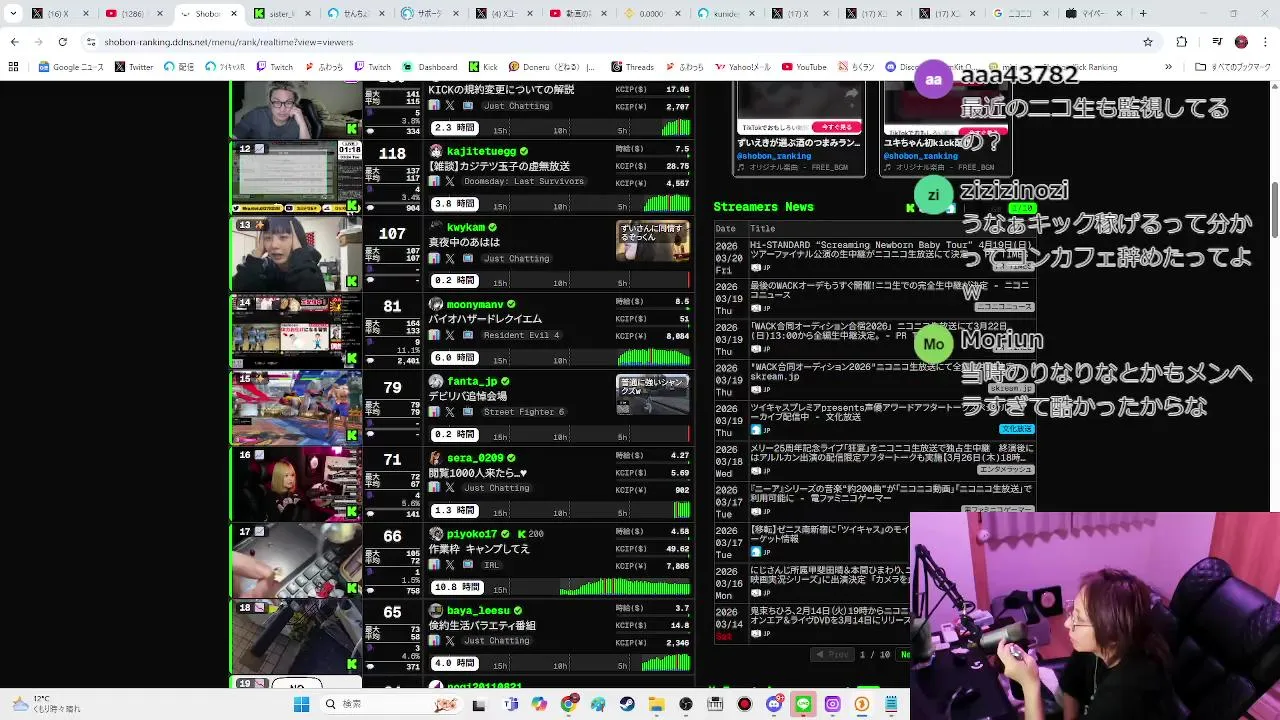Show more bookmarks with the overflow chevron
Screen dimensions: 1280x720
1168,67
